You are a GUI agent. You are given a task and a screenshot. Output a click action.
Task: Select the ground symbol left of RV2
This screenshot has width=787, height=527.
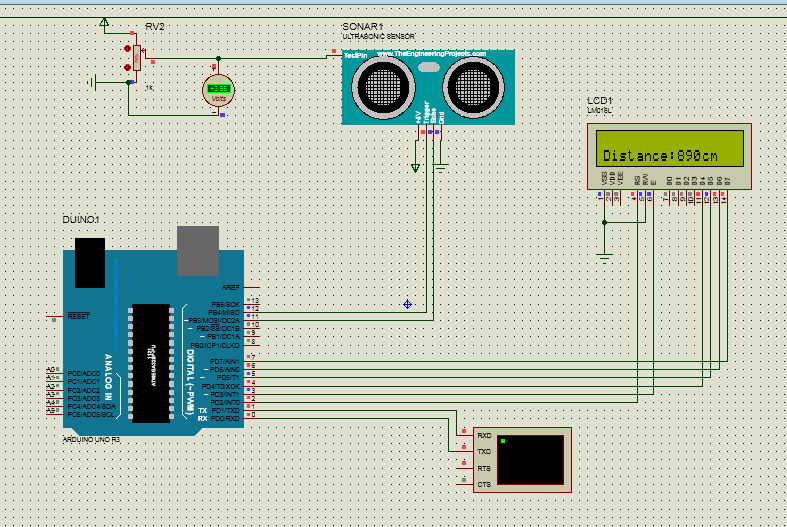pyautogui.click(x=92, y=82)
